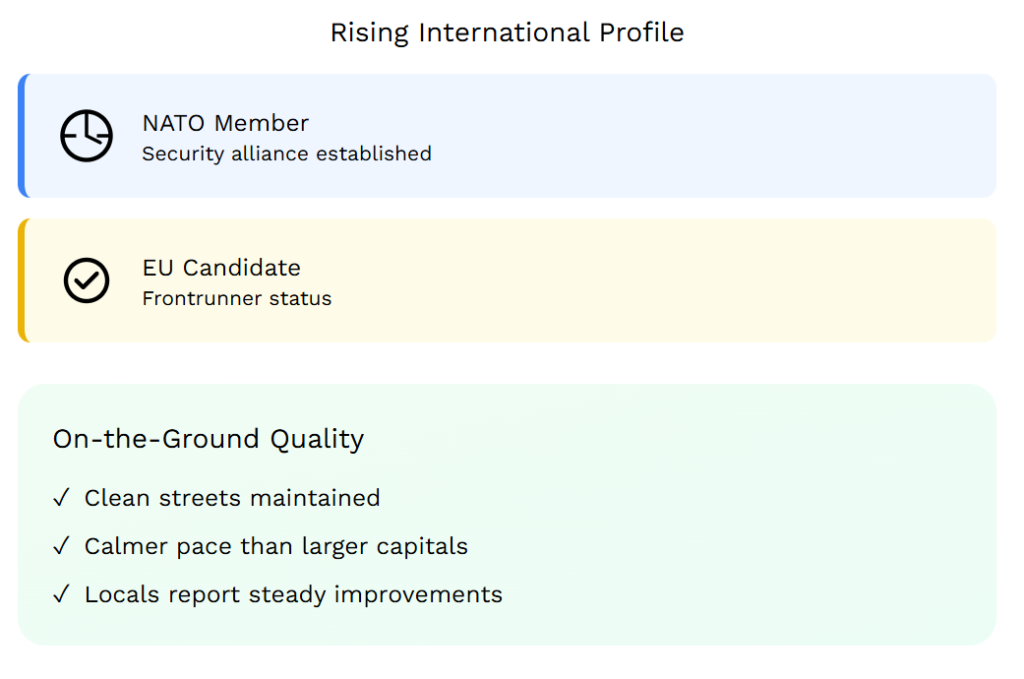Image resolution: width=1024 pixels, height=679 pixels.
Task: Click the Security alliance established subtitle
Action: pyautogui.click(x=286, y=154)
